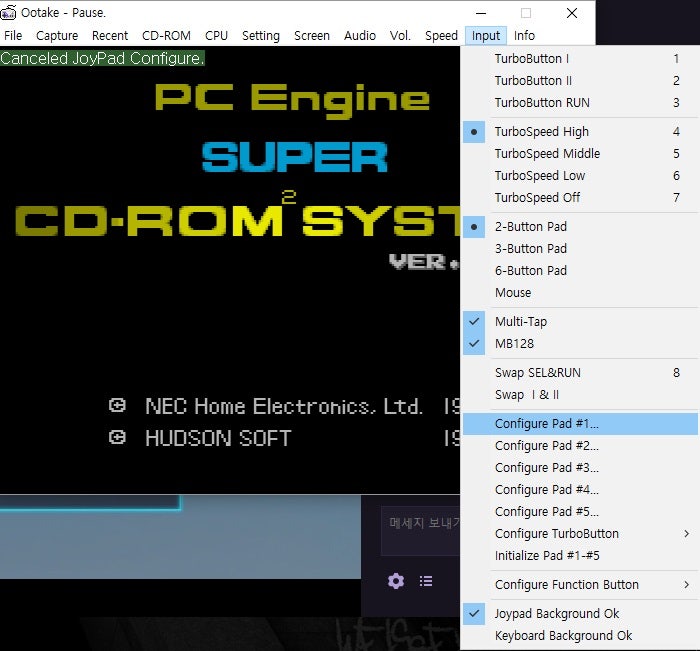Viewport: 700px width, 651px height.
Task: Toggle TurboButton I
Action: (580, 58)
